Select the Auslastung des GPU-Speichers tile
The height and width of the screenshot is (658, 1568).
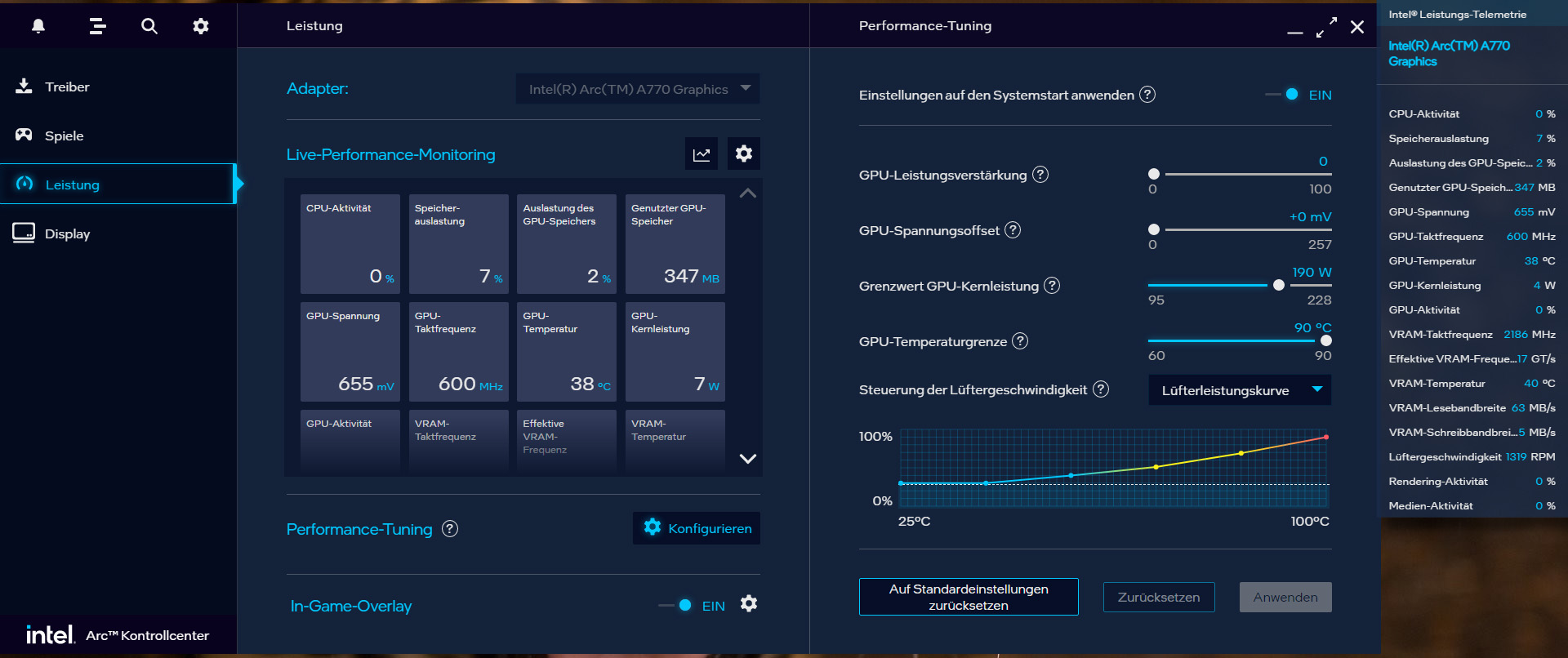point(567,244)
